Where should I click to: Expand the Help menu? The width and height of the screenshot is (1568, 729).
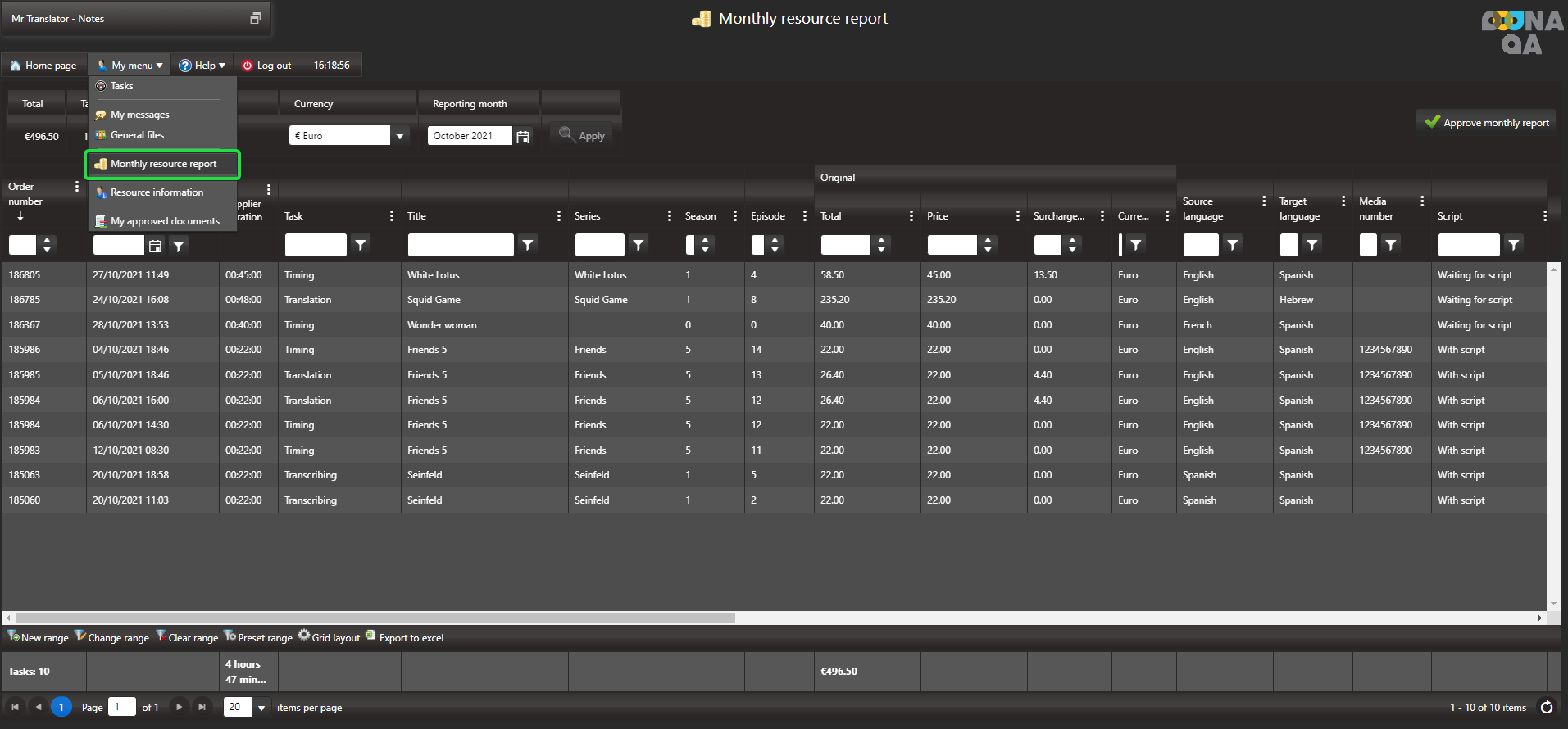[x=202, y=66]
